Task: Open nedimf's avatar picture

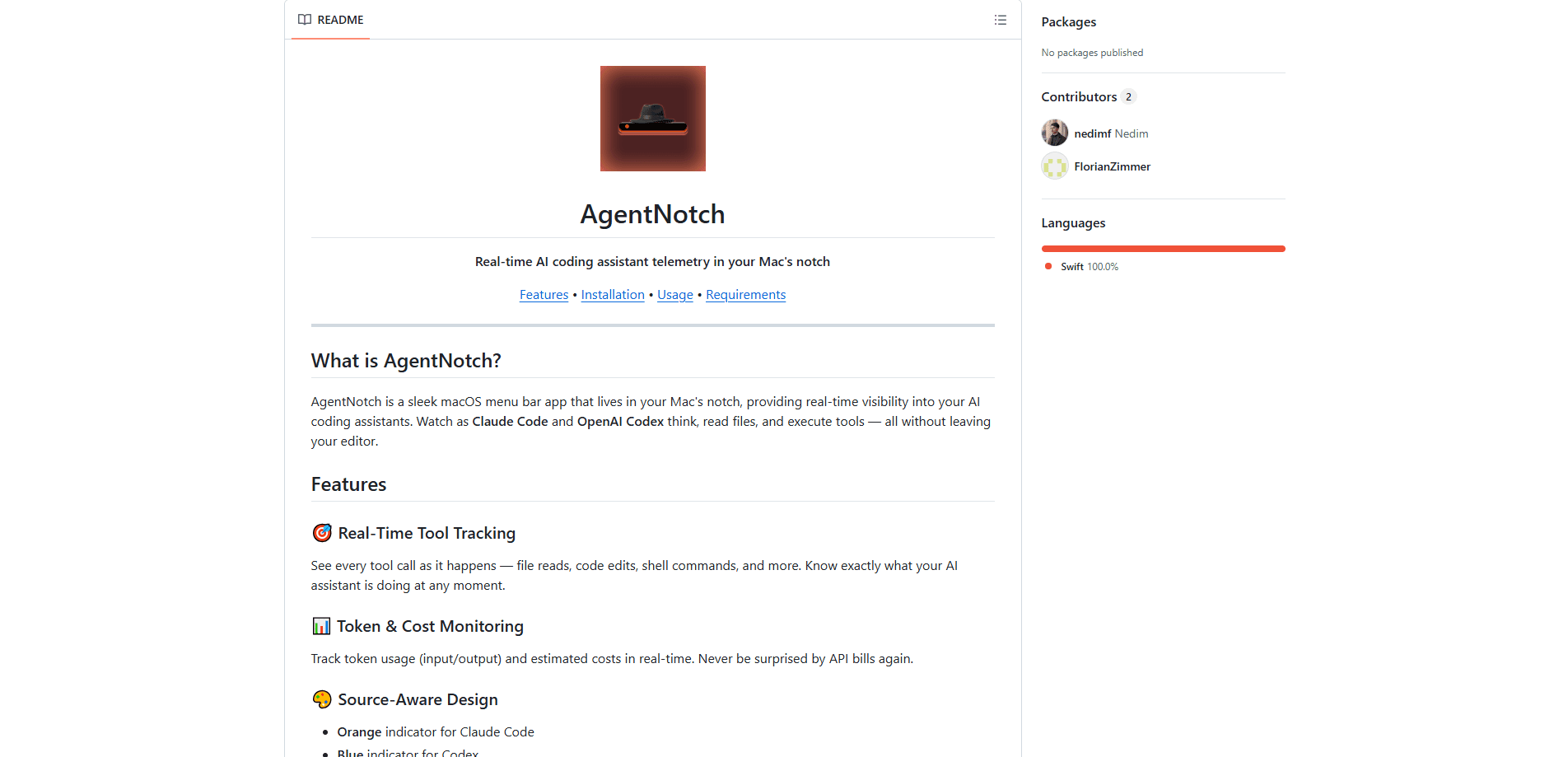Action: [x=1055, y=133]
